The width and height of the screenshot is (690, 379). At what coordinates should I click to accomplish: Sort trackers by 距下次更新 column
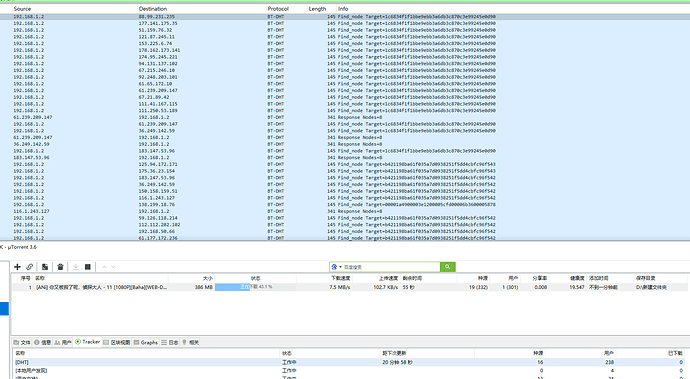coord(394,353)
